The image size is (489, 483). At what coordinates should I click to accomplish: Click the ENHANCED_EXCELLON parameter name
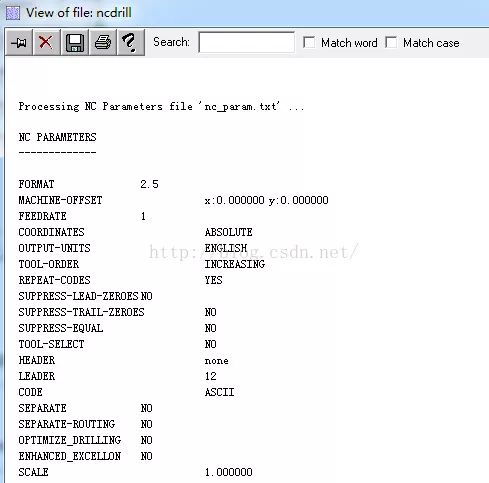(70, 456)
